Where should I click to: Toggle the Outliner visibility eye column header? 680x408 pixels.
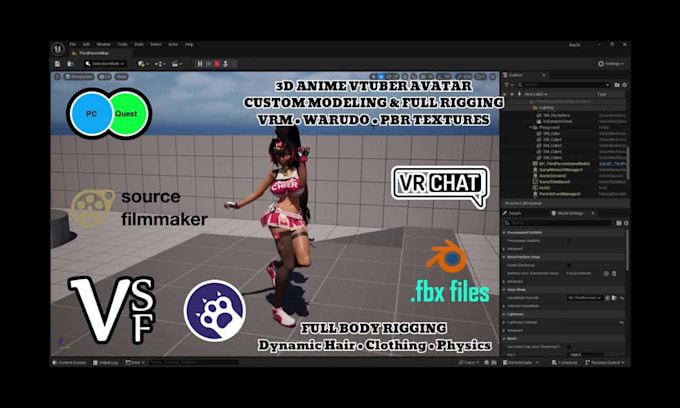(505, 94)
